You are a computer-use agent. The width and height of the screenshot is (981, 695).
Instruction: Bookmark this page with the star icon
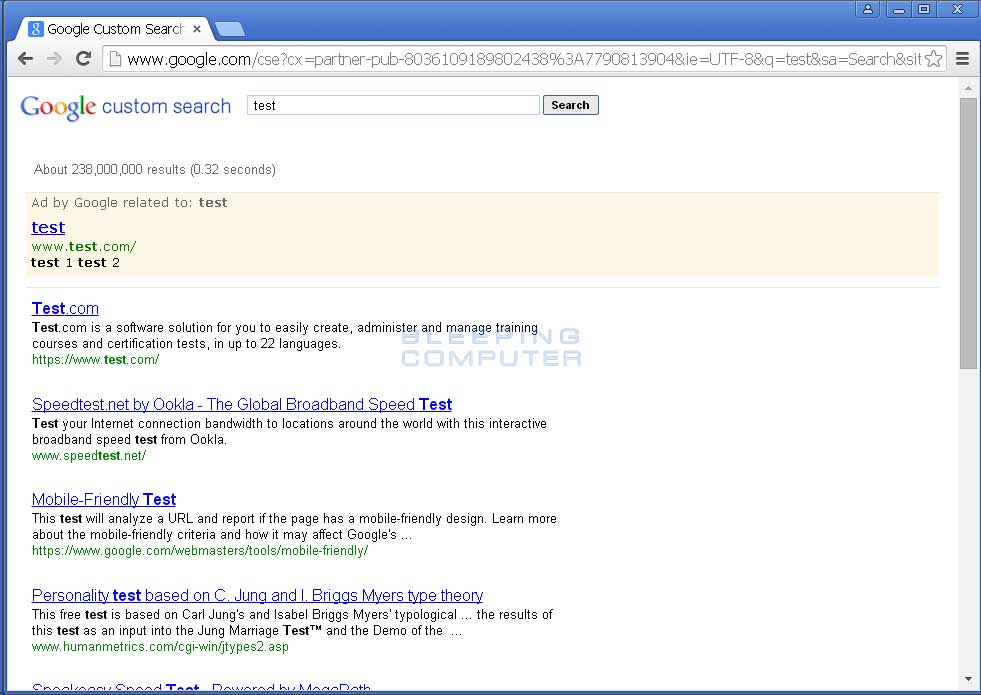coord(933,59)
